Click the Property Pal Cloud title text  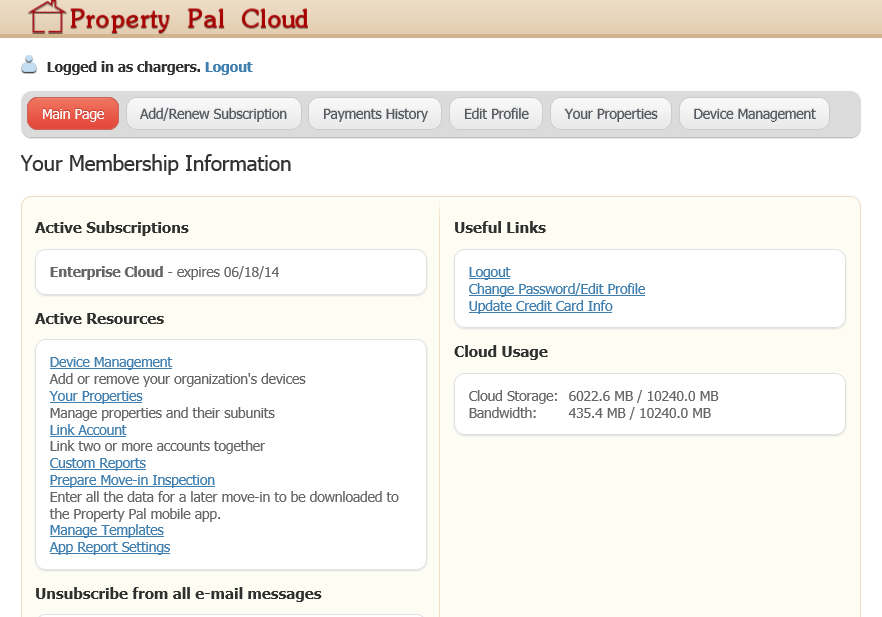point(189,19)
